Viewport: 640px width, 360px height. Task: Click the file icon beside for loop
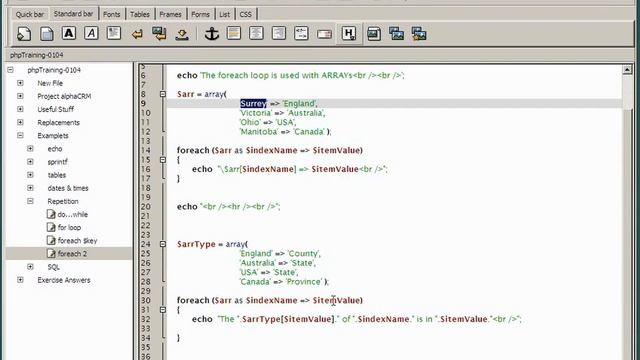51,227
